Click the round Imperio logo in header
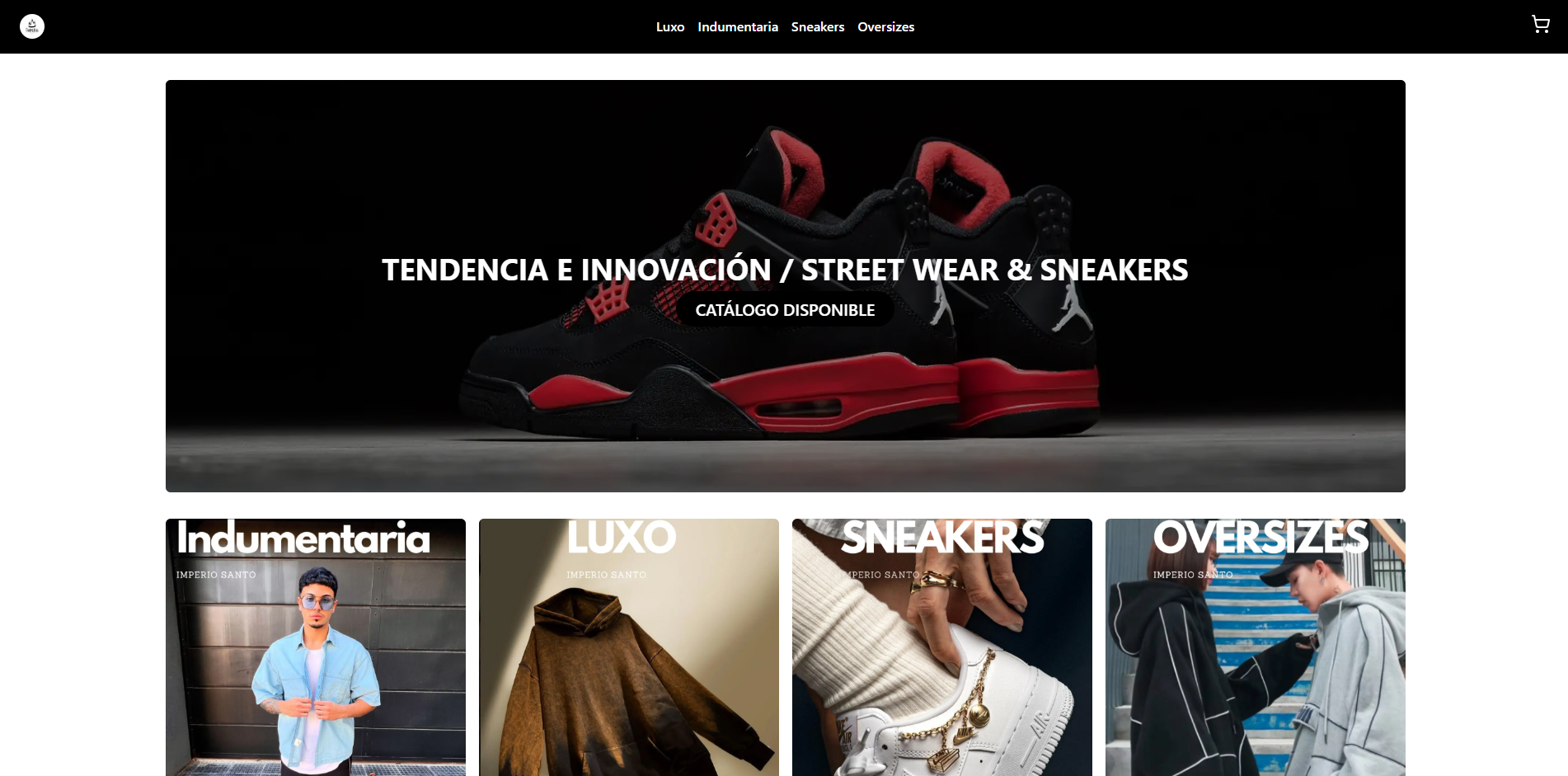 [32, 26]
